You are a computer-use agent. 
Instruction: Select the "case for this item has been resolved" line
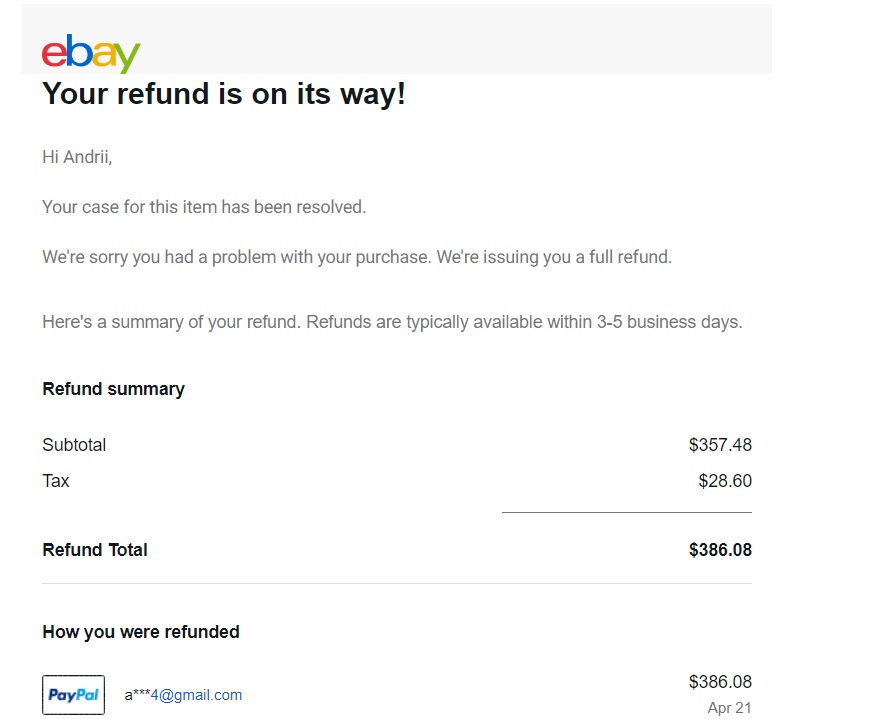pos(204,207)
